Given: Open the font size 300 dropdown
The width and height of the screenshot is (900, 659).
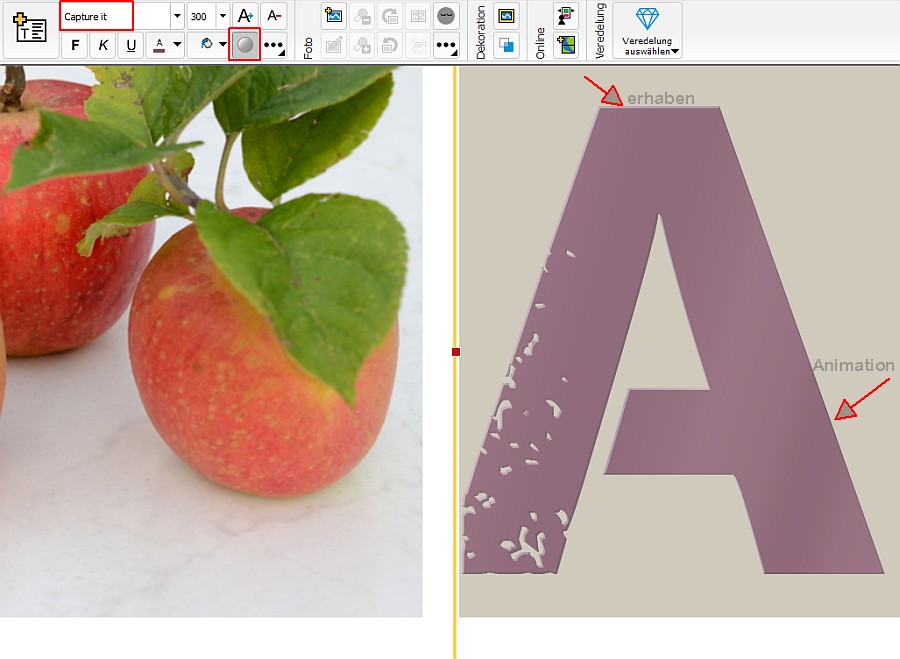Looking at the screenshot, I should click(x=223, y=16).
